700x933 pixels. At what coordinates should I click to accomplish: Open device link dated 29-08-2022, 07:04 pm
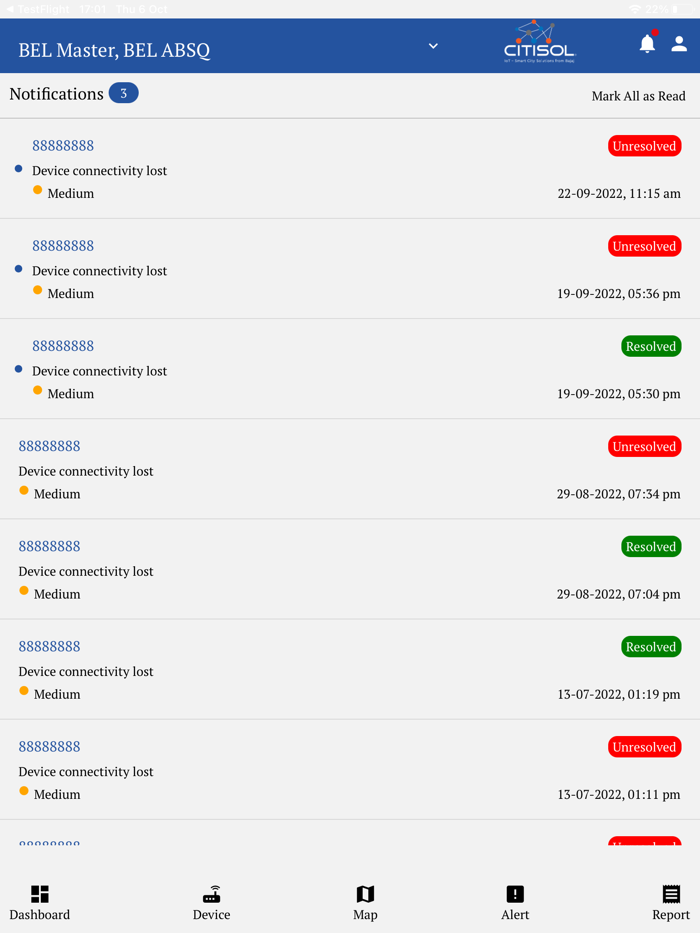point(49,546)
